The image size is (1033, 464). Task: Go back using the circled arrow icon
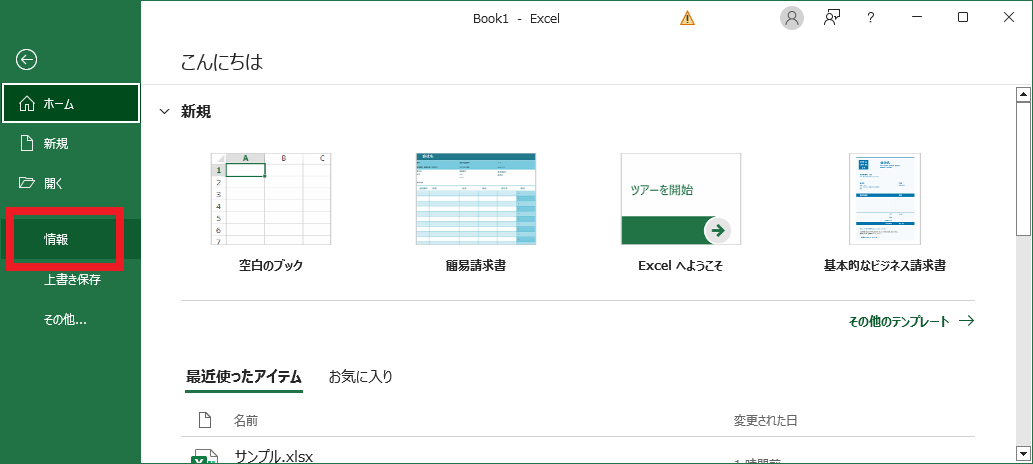point(26,60)
